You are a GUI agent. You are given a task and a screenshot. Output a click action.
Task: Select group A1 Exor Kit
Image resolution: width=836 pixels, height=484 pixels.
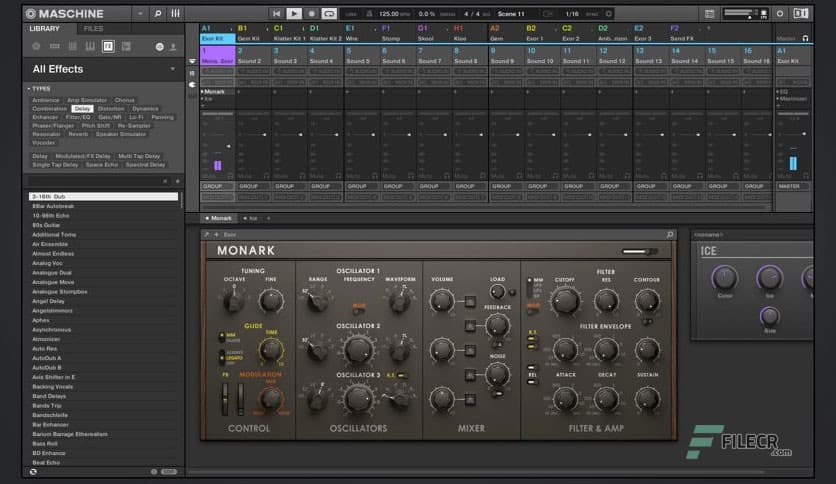(x=218, y=33)
